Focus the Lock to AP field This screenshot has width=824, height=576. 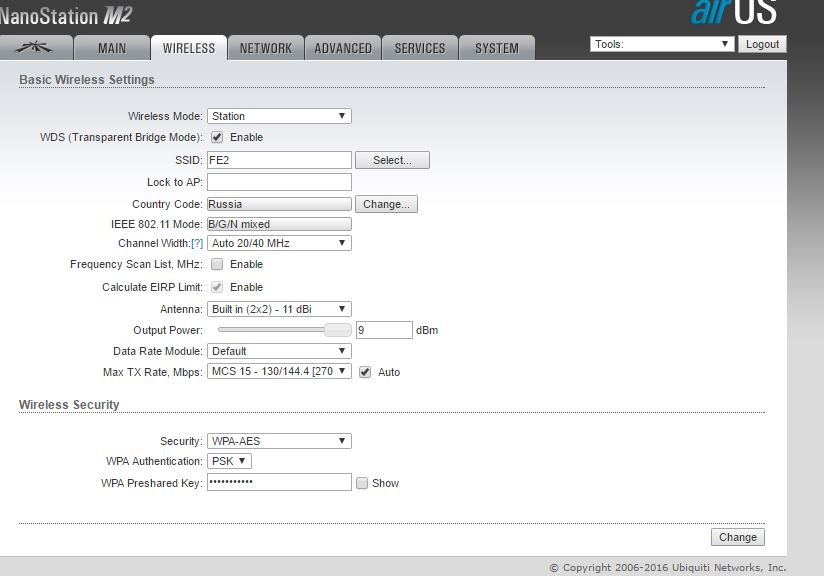click(x=279, y=182)
